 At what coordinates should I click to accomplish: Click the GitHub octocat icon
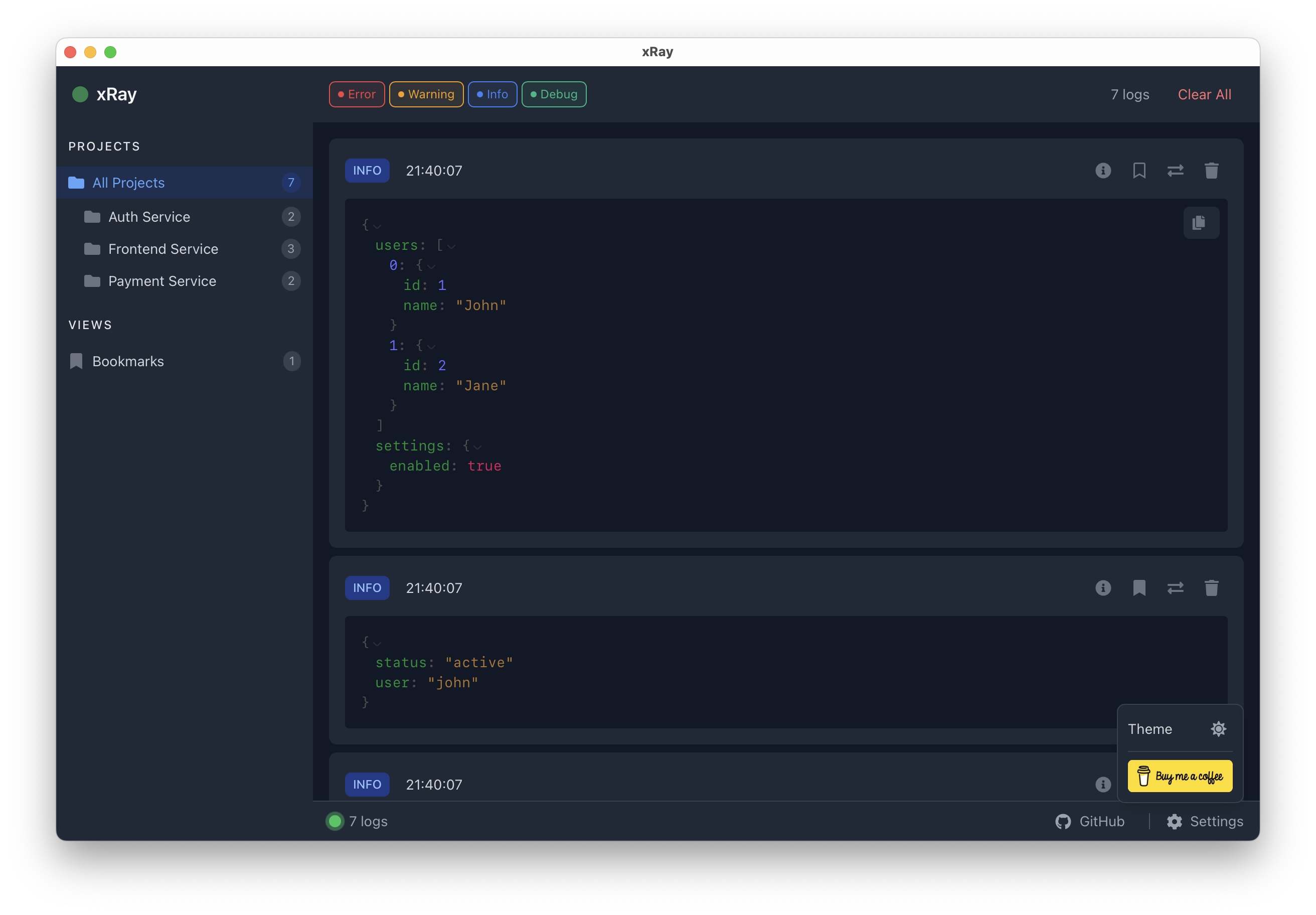coord(1063,822)
